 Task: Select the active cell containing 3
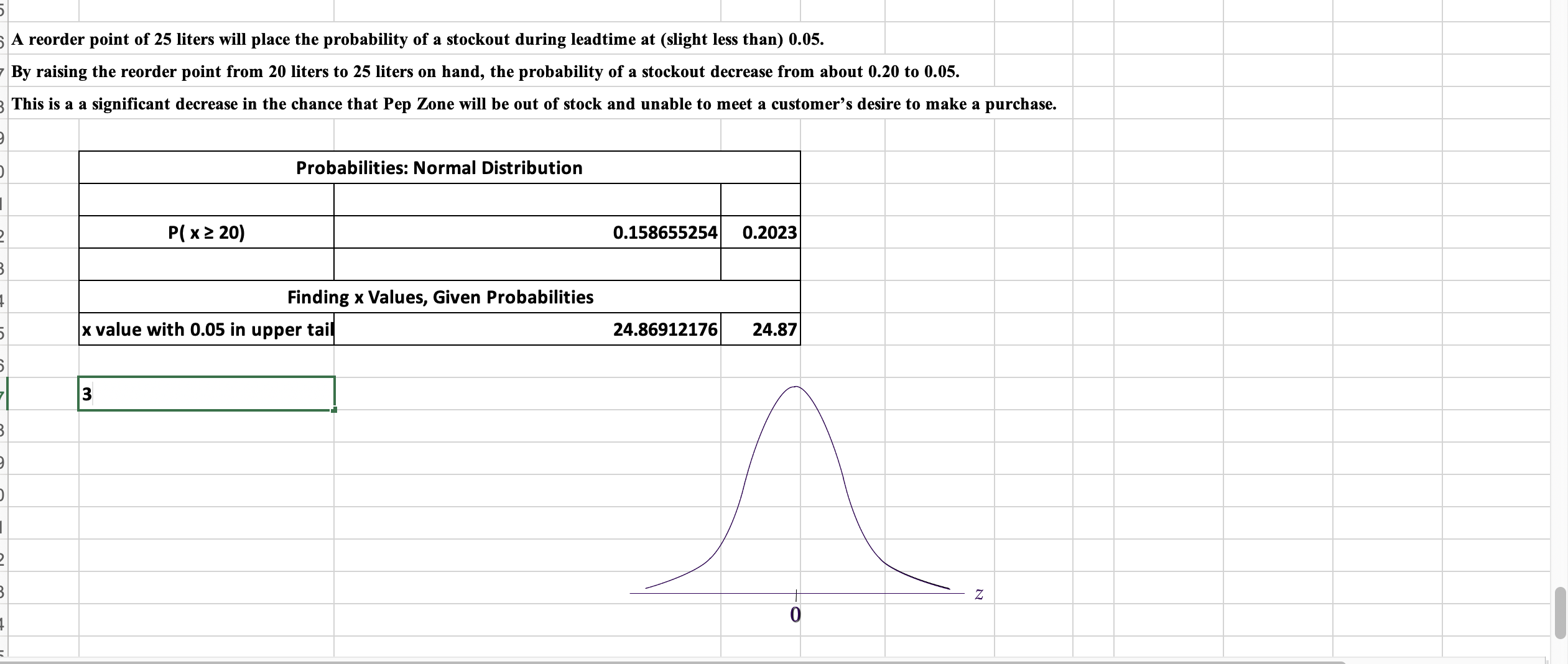(x=206, y=394)
